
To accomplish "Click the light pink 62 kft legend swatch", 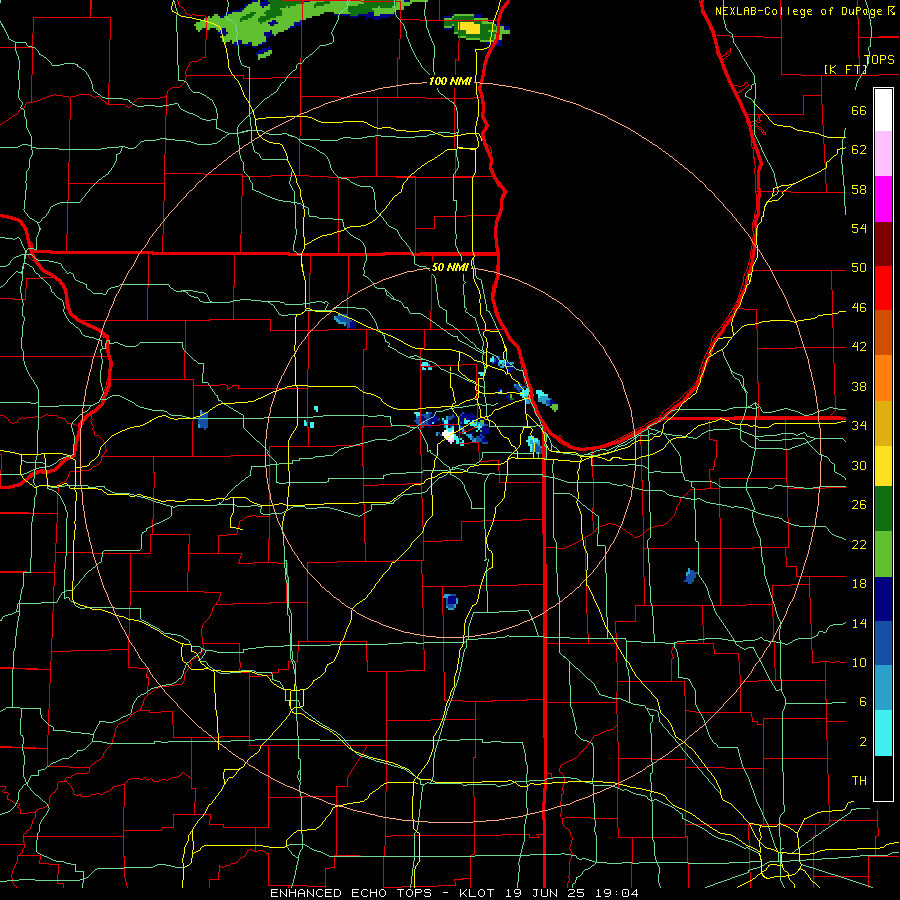I will click(x=883, y=154).
